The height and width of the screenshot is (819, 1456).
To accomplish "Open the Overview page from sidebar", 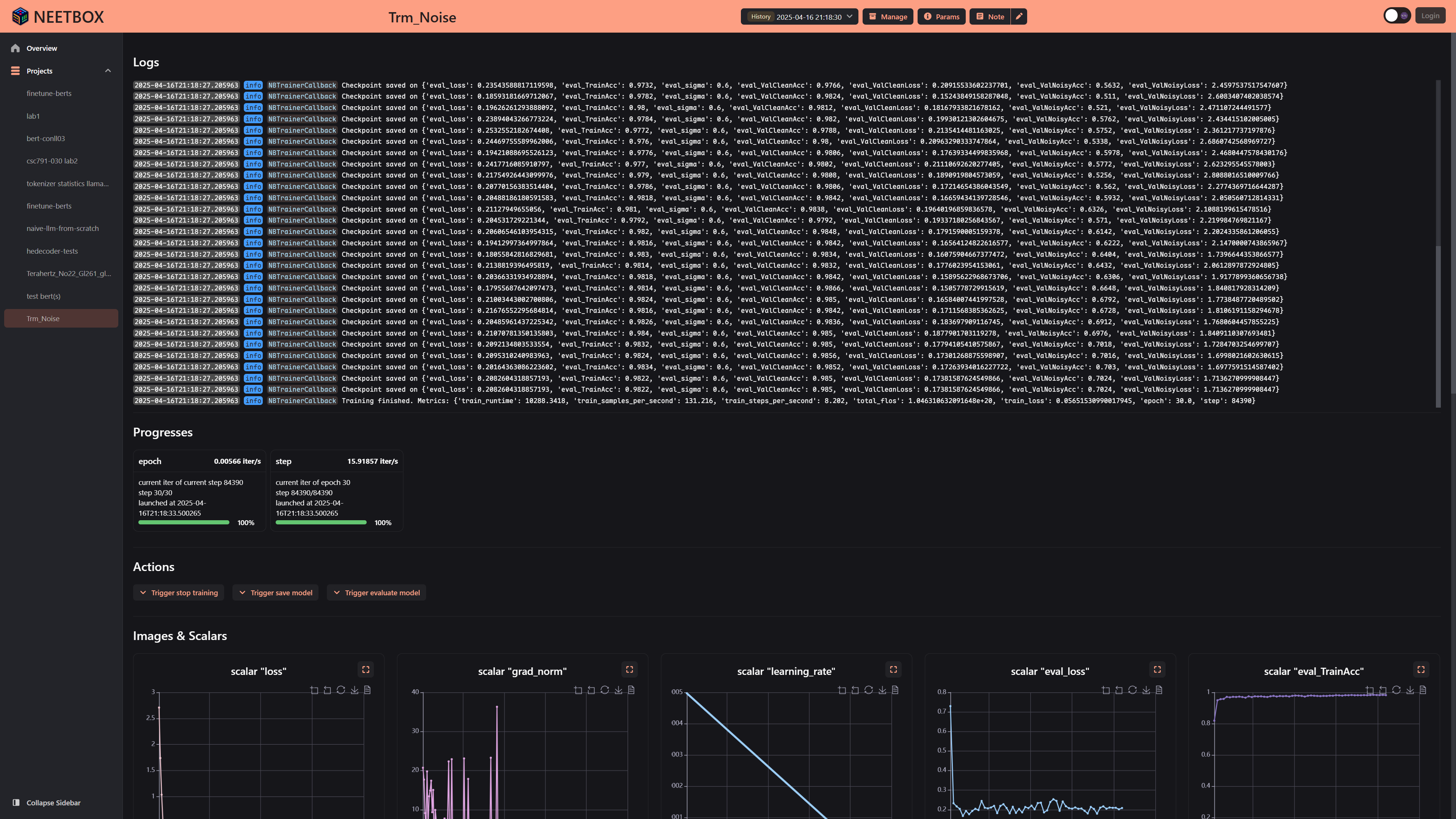I will tap(41, 48).
